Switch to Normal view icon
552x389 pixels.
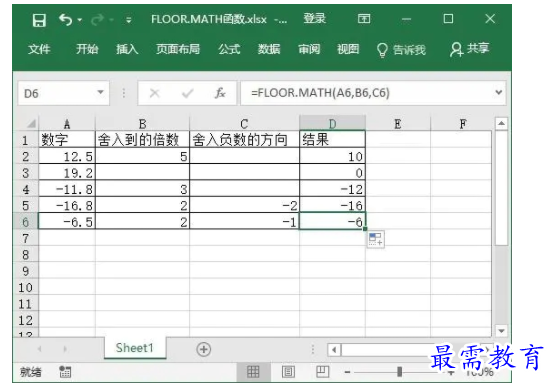[x=253, y=371]
